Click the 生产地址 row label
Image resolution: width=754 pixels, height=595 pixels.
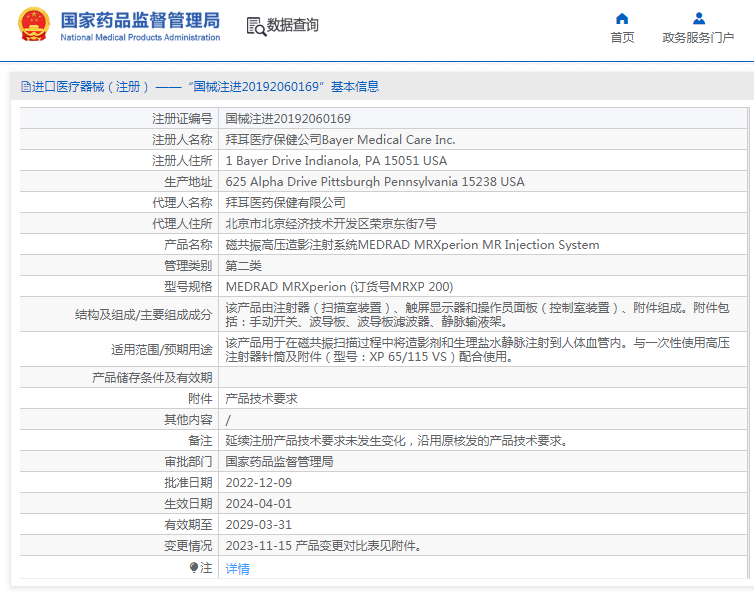click(x=188, y=181)
